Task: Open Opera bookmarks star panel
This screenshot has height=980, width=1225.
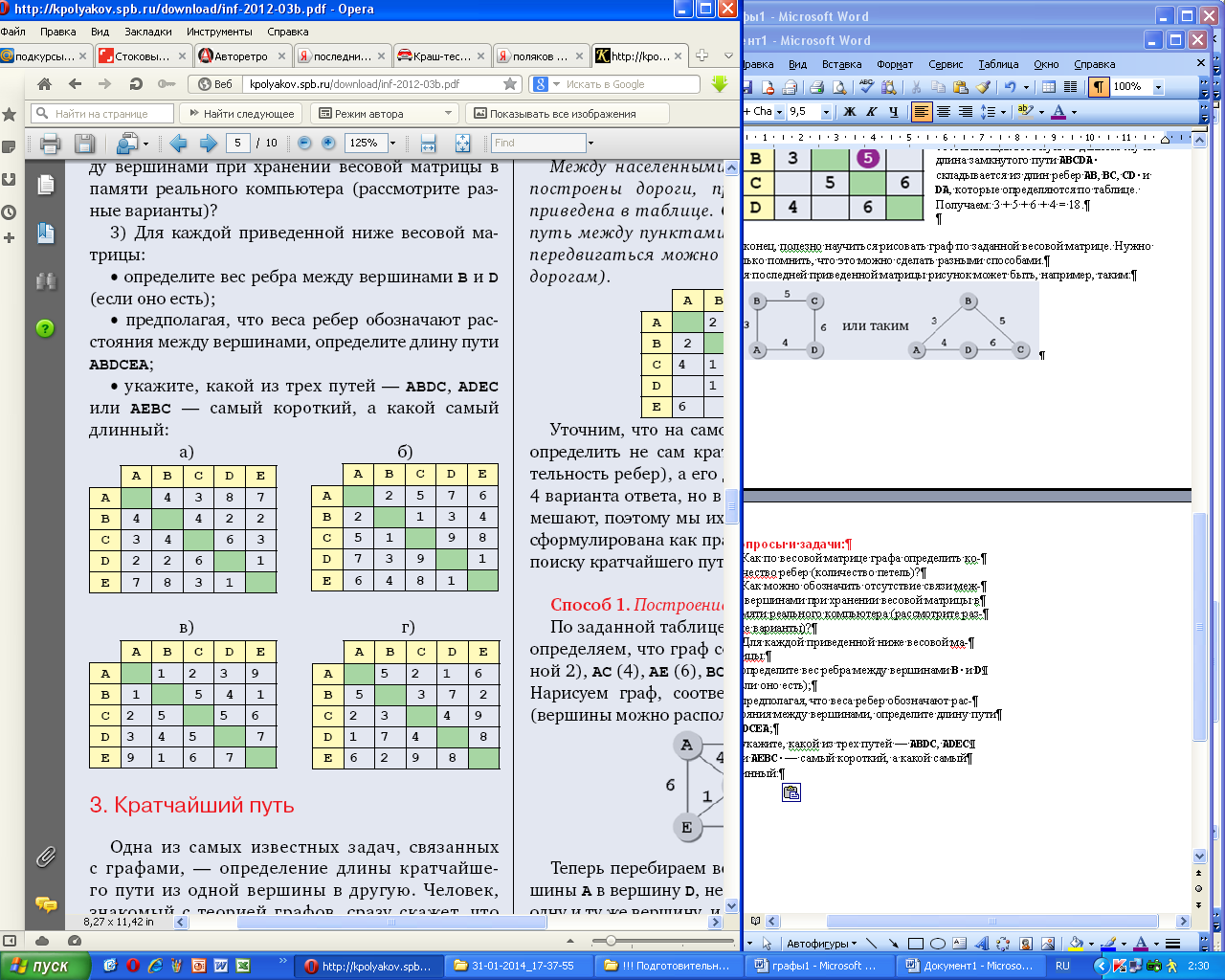Action: click(10, 115)
